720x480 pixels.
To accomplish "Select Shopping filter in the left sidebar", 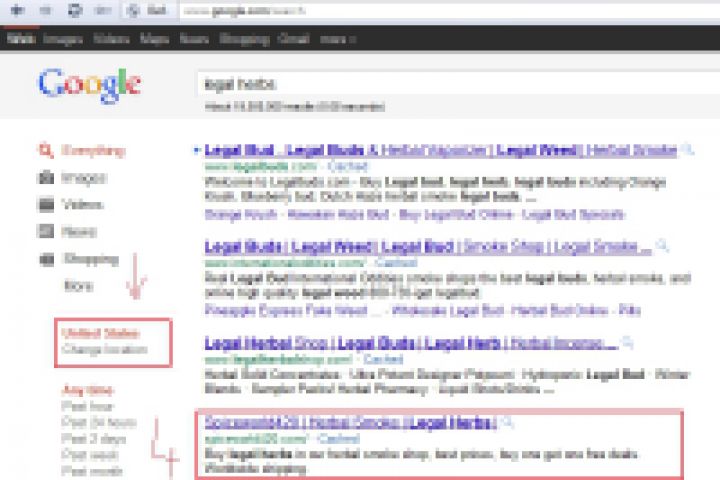I will tap(79, 259).
